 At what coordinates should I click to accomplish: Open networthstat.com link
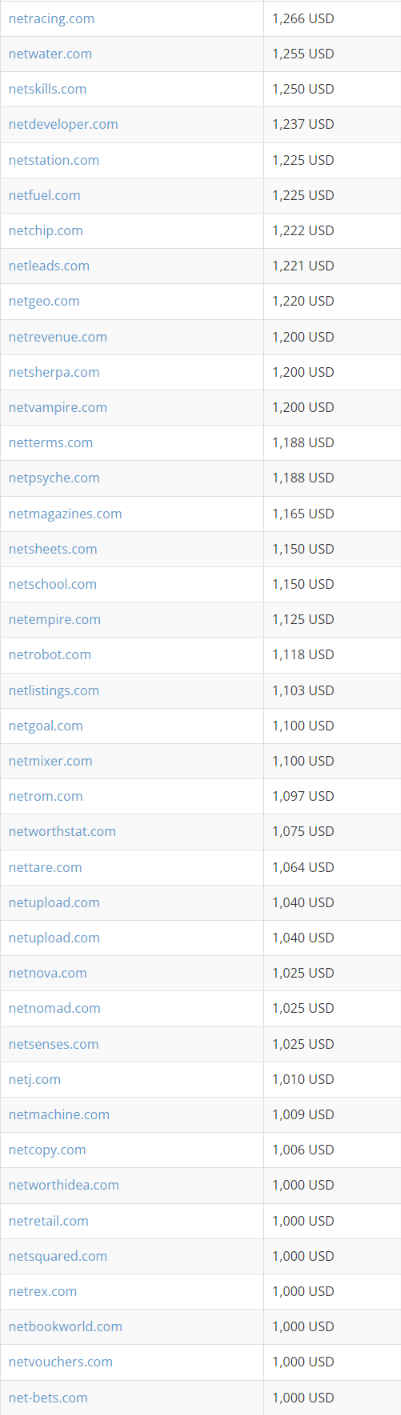point(62,831)
